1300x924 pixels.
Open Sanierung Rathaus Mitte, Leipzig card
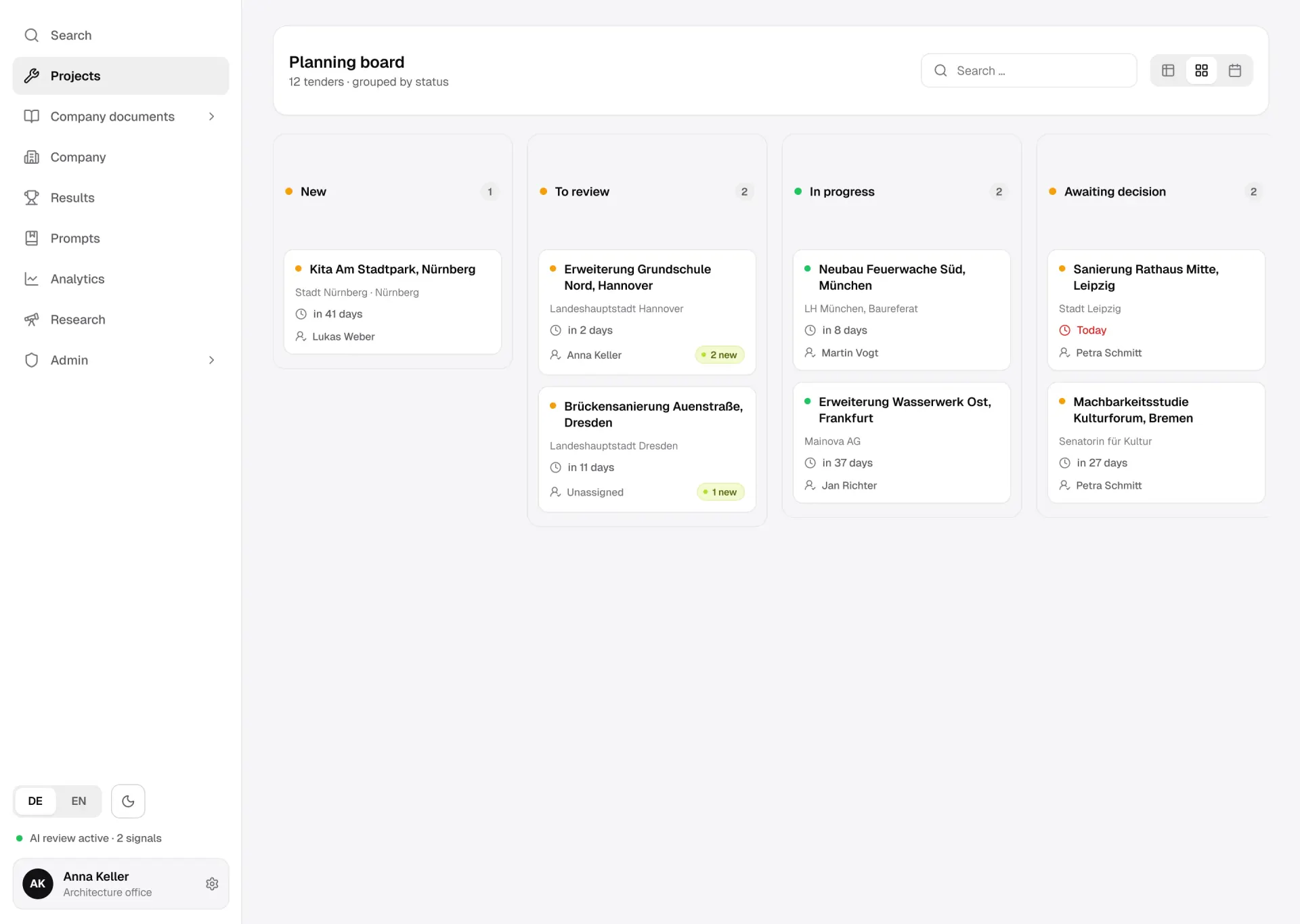point(1156,310)
